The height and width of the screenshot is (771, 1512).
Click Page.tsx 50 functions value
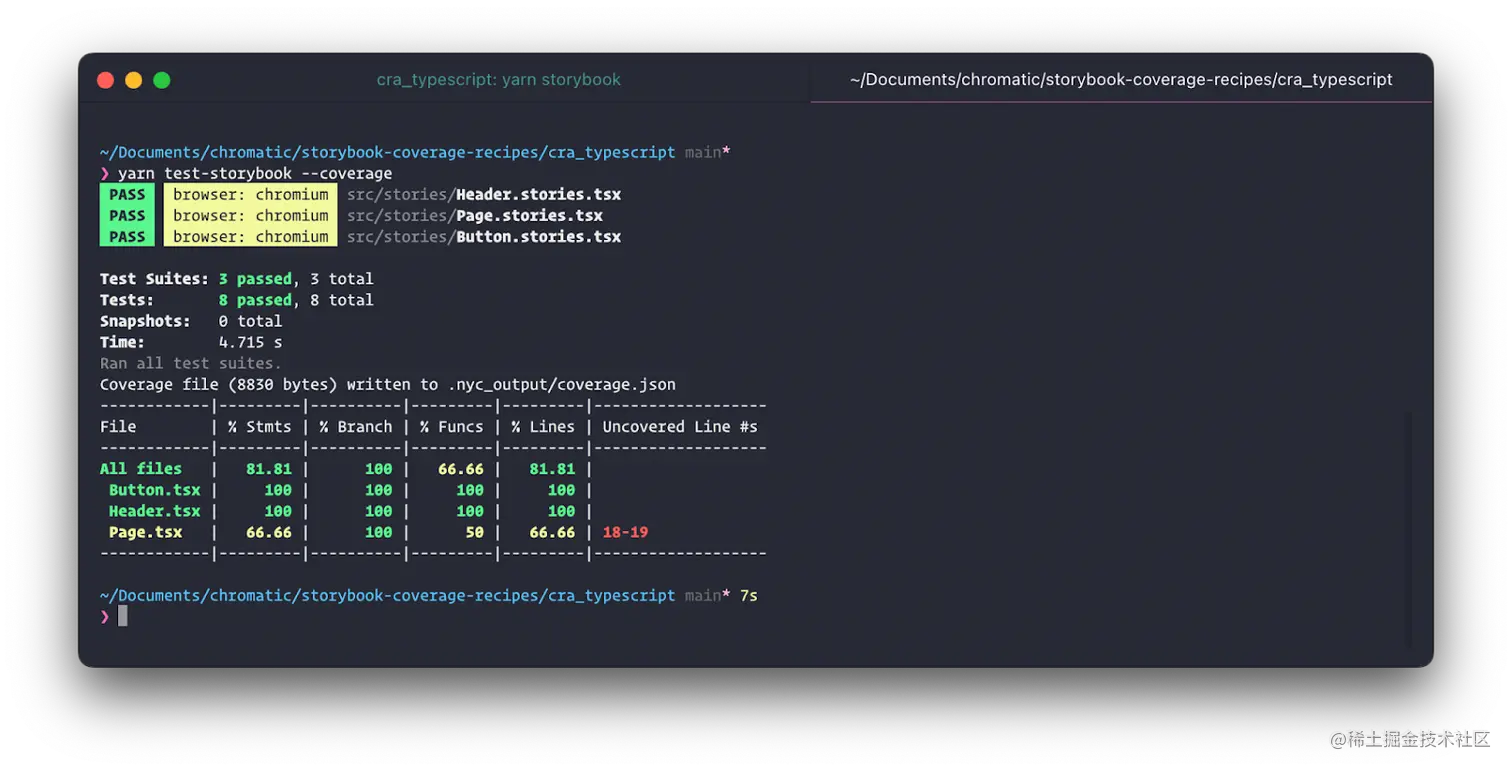(x=475, y=532)
